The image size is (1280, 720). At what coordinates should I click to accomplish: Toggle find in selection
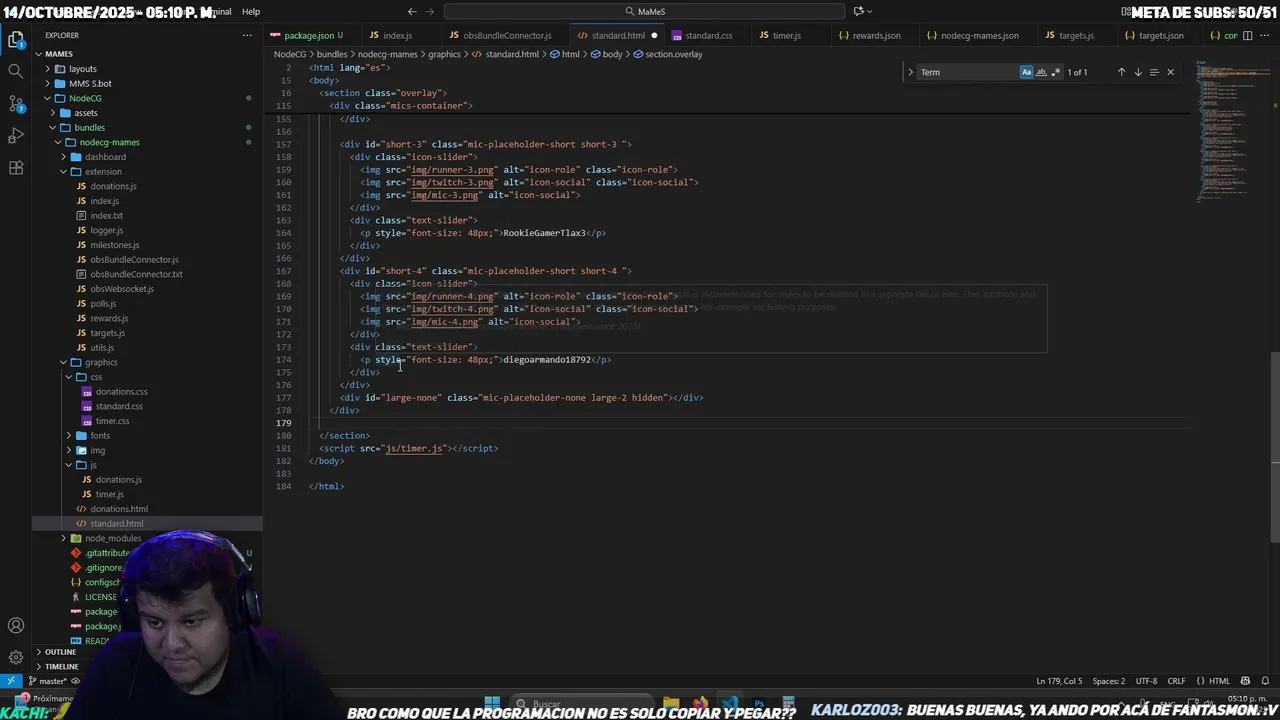point(1153,72)
